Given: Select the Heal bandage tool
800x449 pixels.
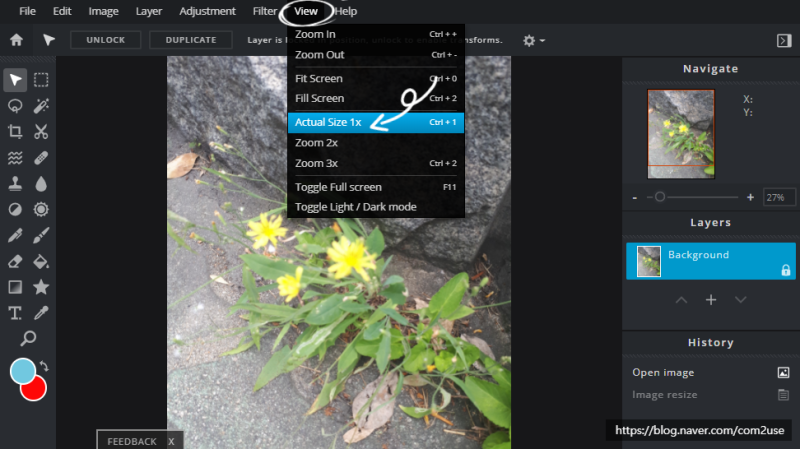Looking at the screenshot, I should tap(41, 158).
